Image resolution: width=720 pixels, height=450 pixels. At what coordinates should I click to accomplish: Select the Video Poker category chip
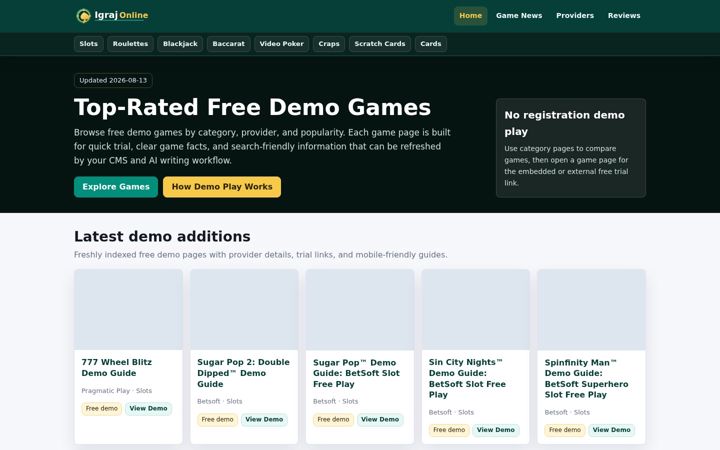pyautogui.click(x=281, y=44)
